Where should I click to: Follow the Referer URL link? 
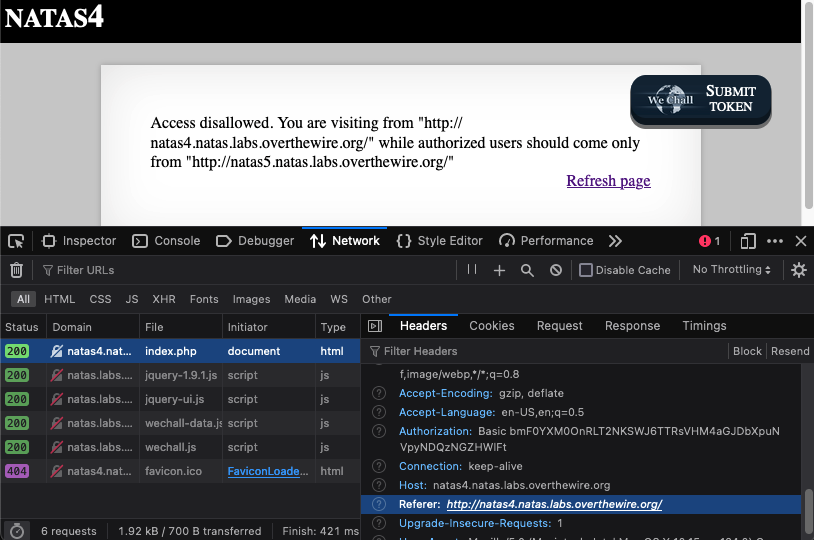tap(554, 504)
